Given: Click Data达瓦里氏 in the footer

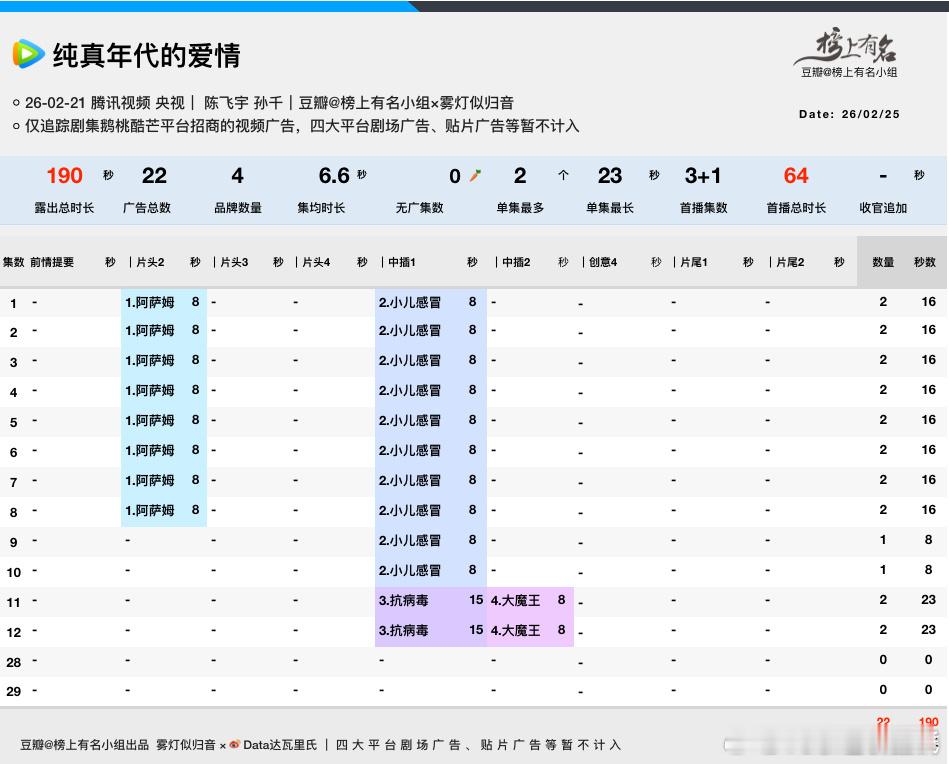Looking at the screenshot, I should point(280,745).
